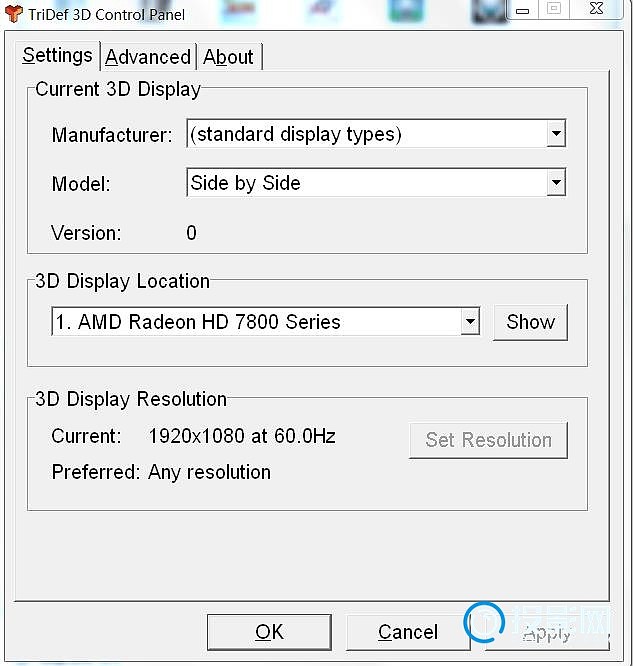Expand the Manufacturer dropdown arrow
Screen dimensions: 633x666
(556, 133)
